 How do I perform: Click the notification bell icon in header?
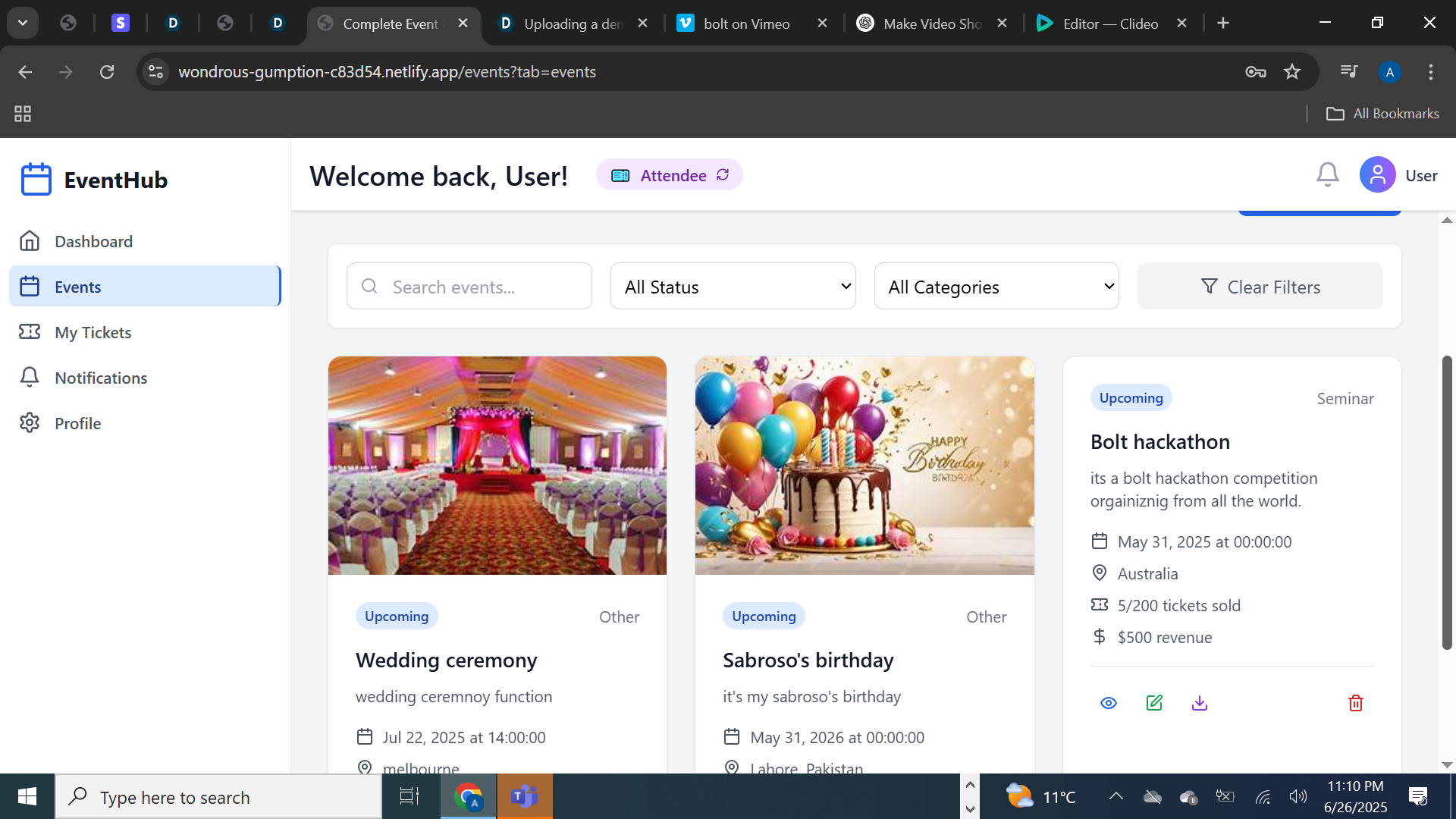(1327, 175)
